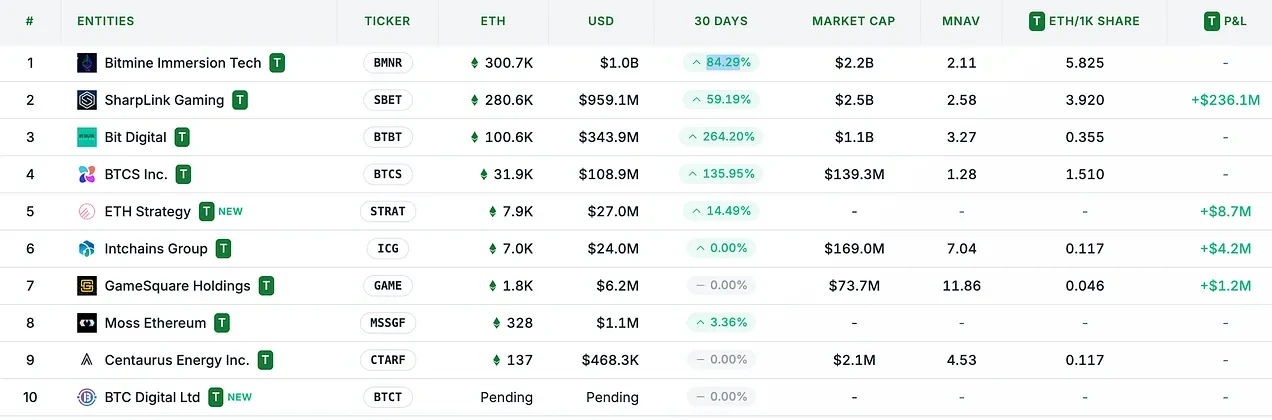The image size is (1272, 420).
Task: Click the BTCS Inc. logo icon
Action: pyautogui.click(x=87, y=174)
